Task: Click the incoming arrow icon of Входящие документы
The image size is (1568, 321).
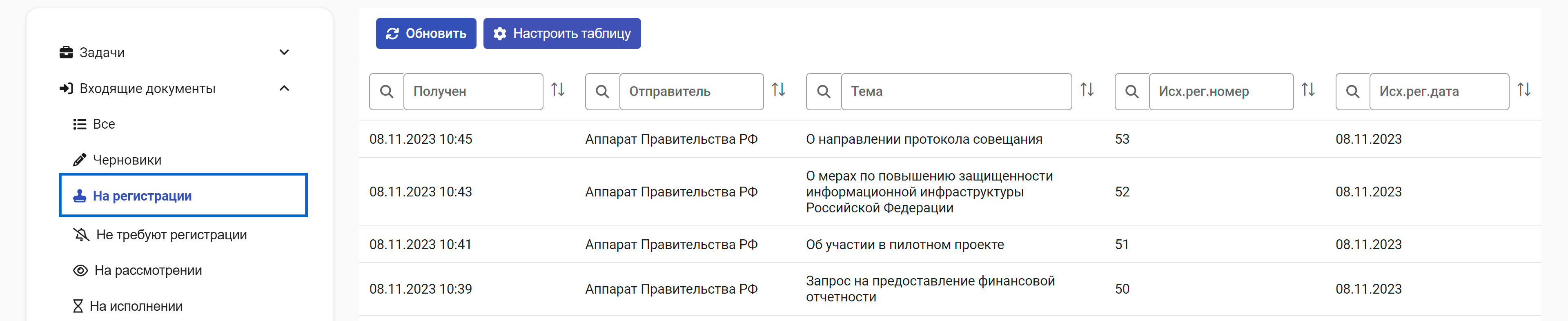Action: 66,88
